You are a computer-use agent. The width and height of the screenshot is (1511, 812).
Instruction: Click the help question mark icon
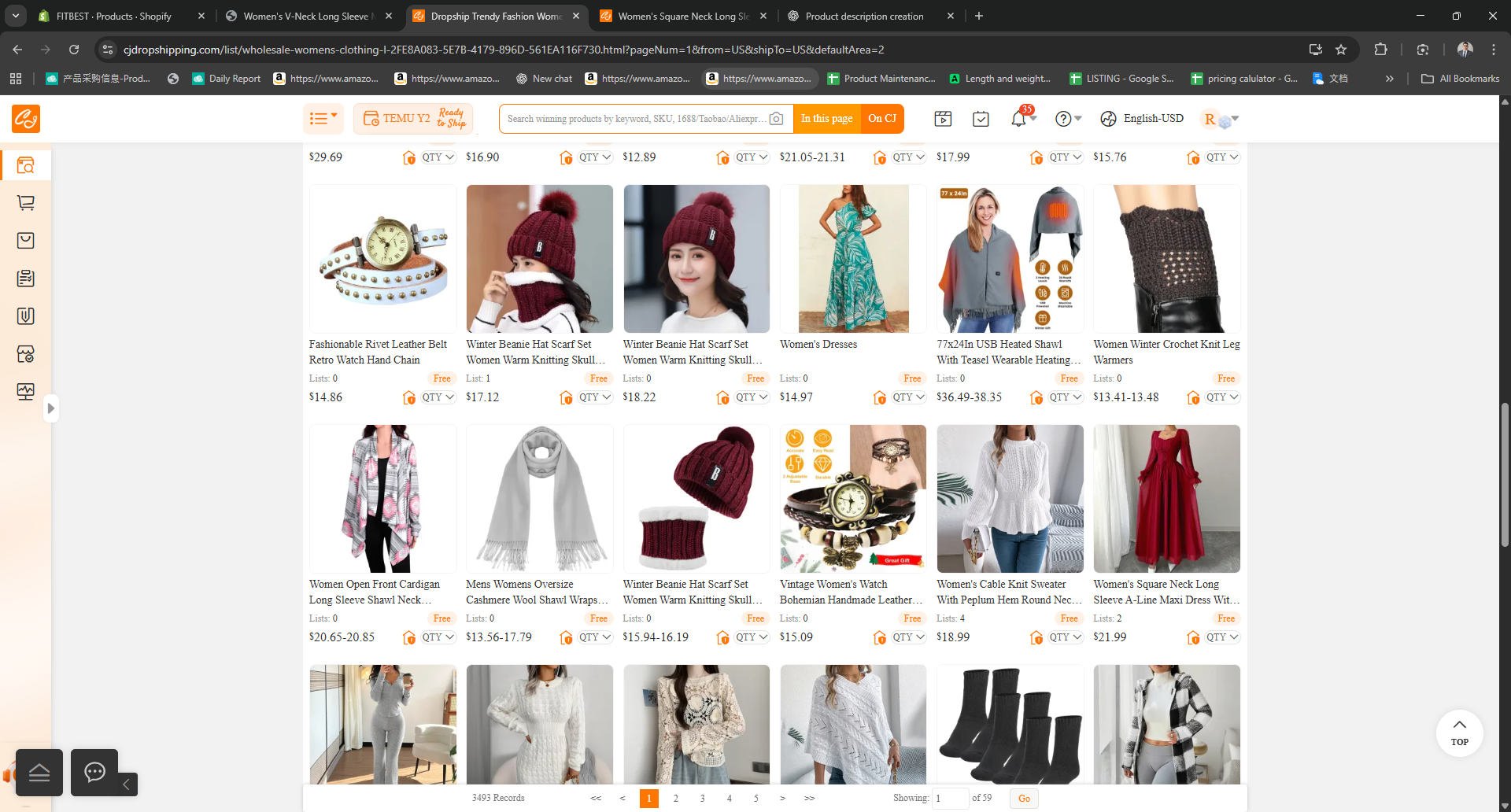pyautogui.click(x=1063, y=119)
